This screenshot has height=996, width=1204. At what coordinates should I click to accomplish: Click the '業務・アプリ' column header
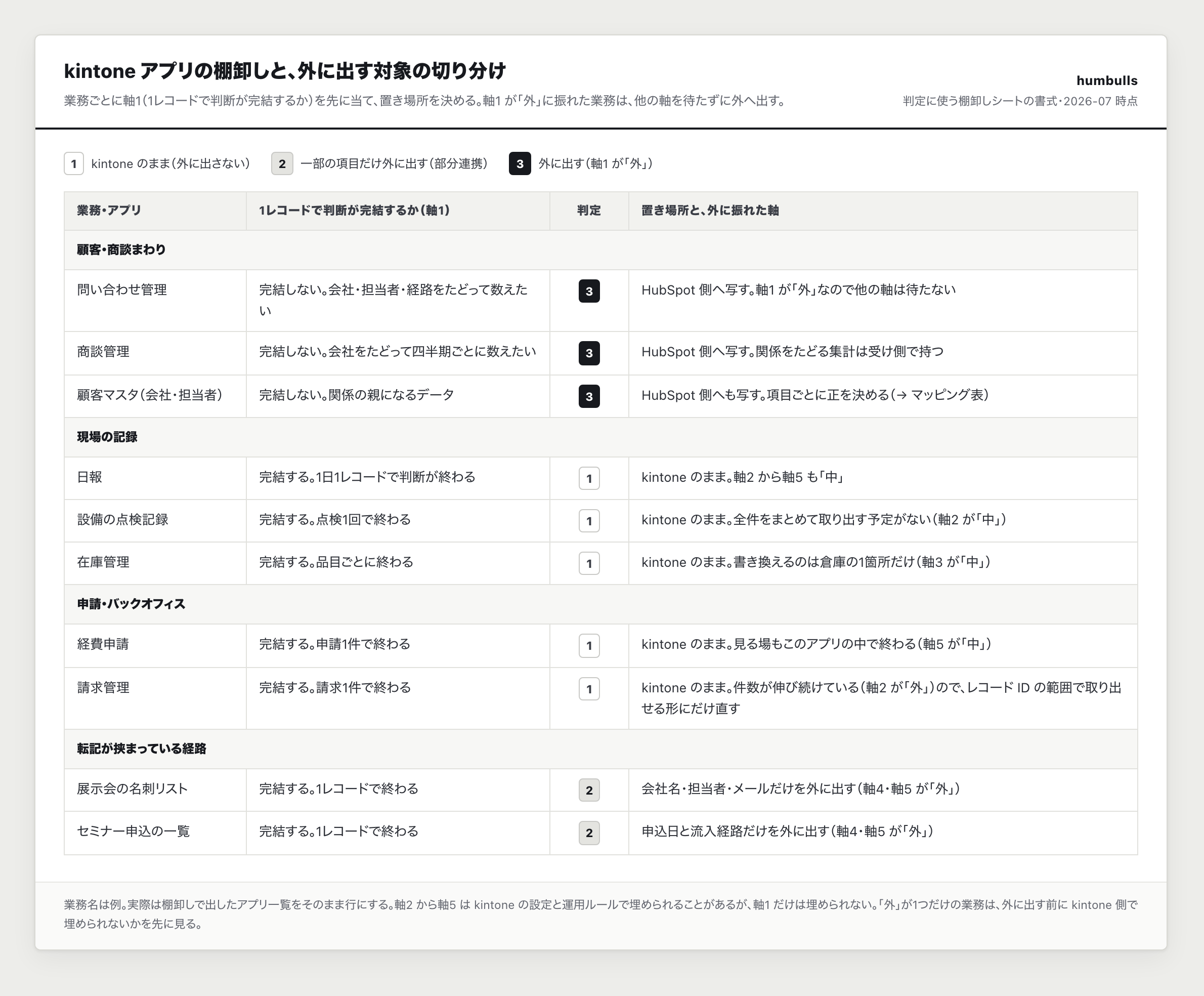point(155,211)
